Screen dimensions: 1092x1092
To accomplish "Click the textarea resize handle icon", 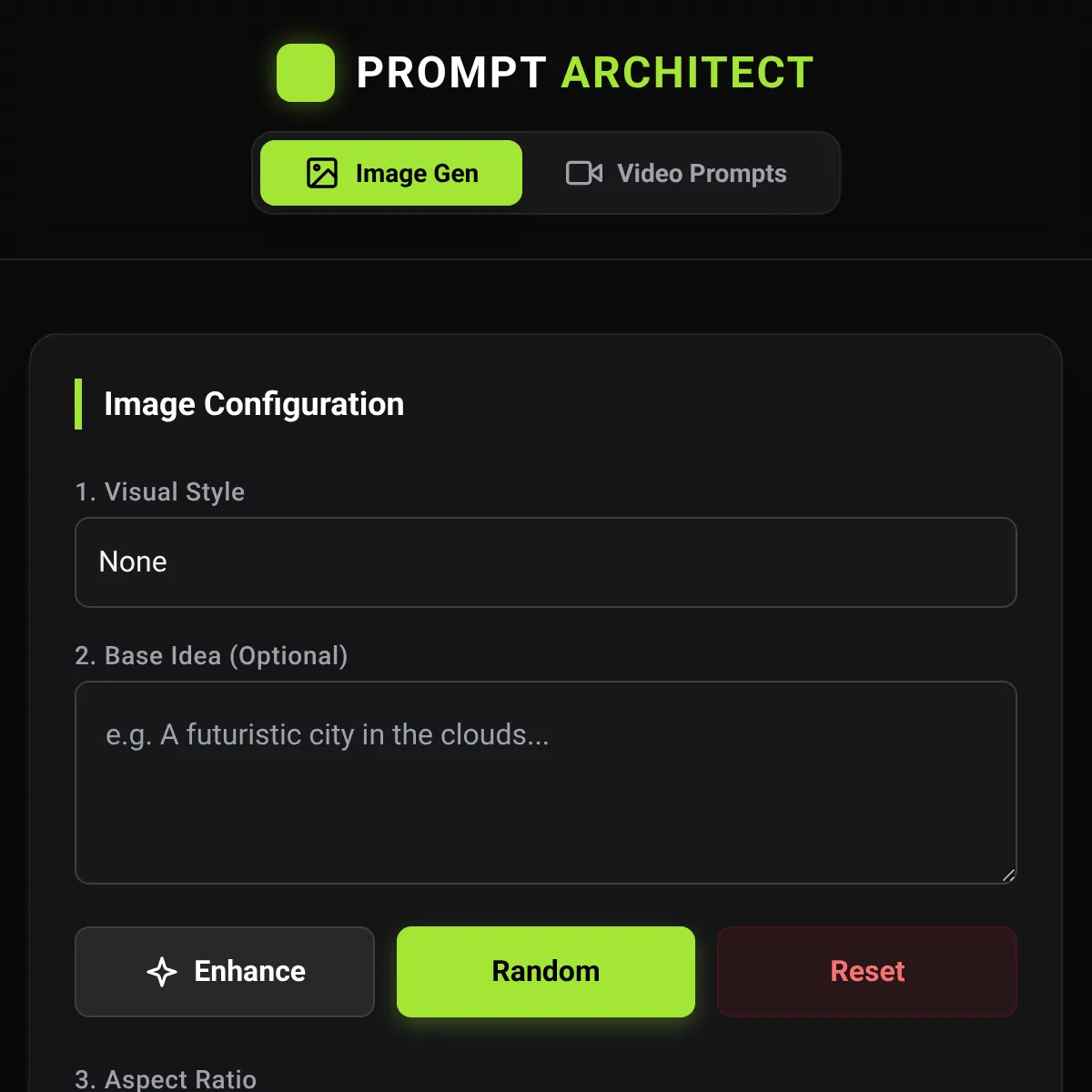I will click(x=1006, y=875).
